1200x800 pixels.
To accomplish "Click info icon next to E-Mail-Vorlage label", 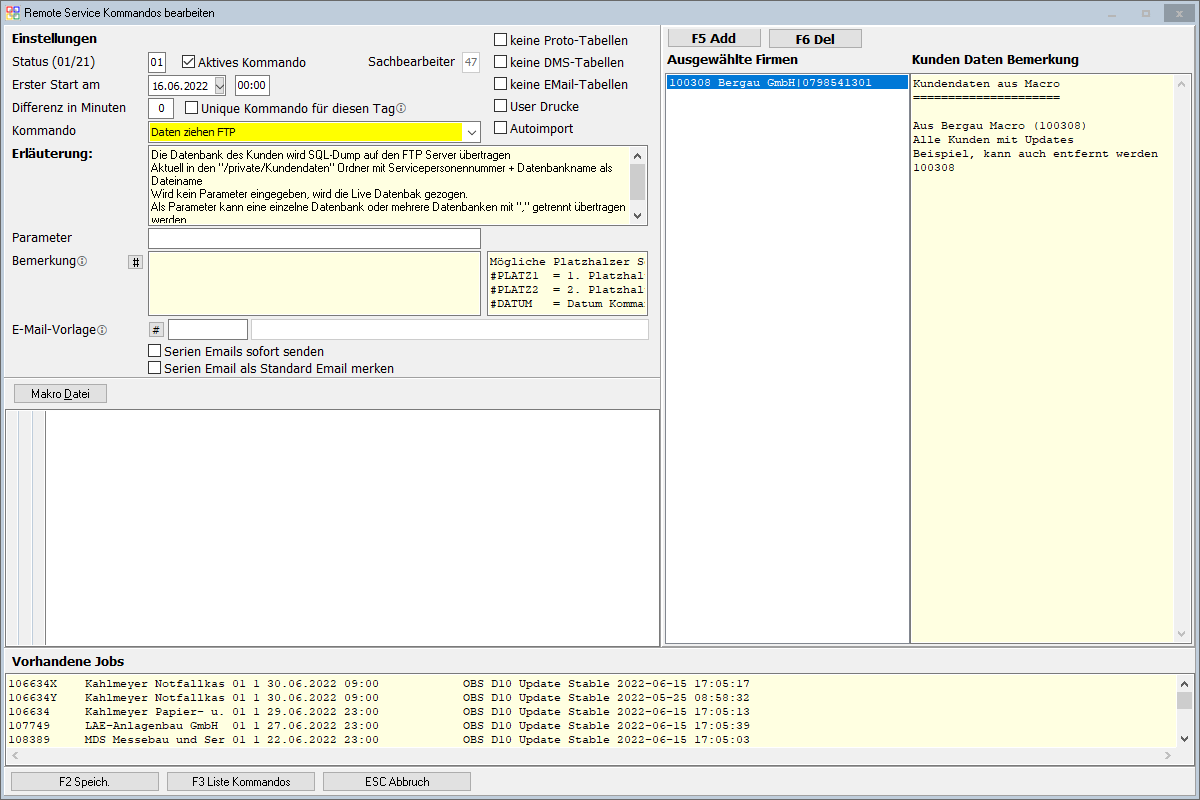I will [x=102, y=330].
